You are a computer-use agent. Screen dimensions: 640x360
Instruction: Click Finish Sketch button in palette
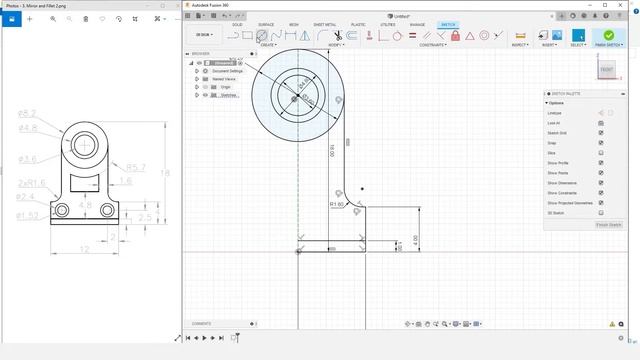pos(609,225)
